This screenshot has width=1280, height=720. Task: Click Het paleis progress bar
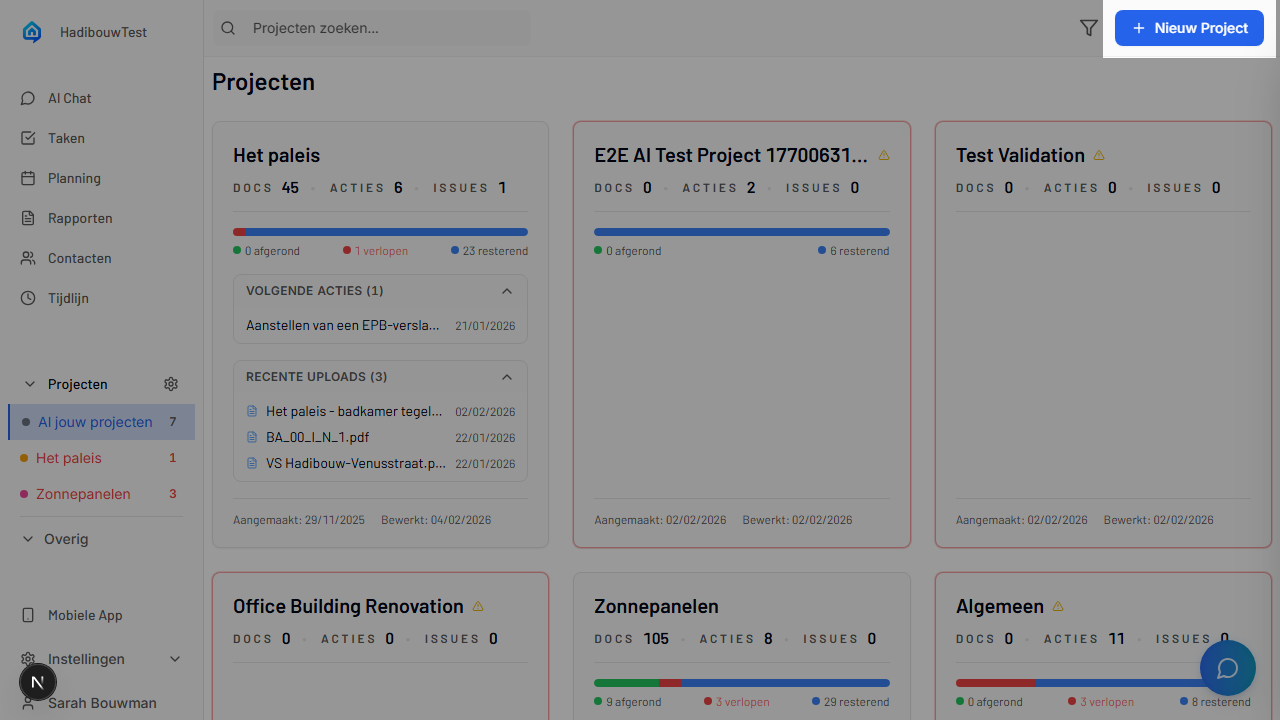coord(380,231)
